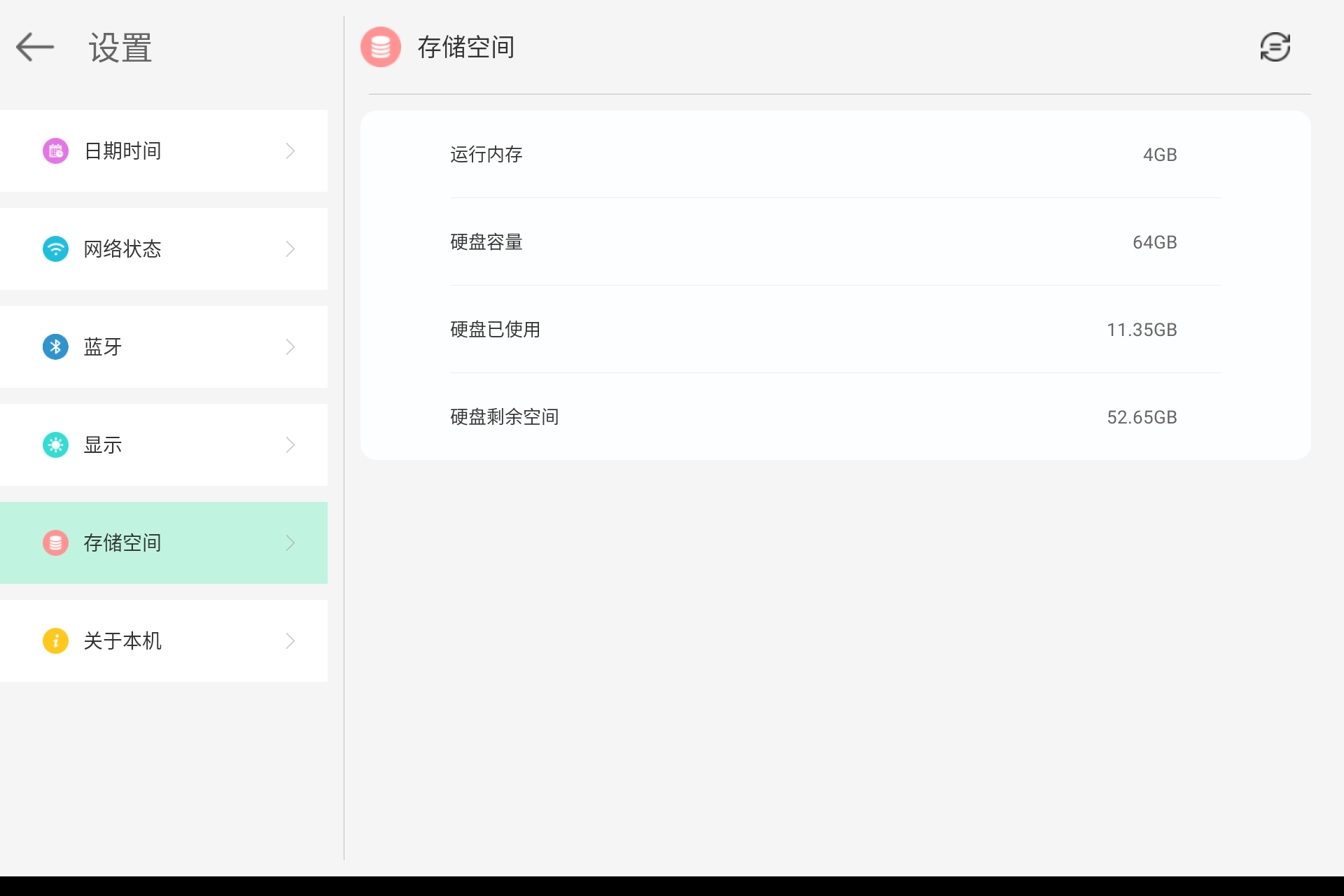The image size is (1344, 896).
Task: Click the large storage icon in the header
Action: coord(381,48)
